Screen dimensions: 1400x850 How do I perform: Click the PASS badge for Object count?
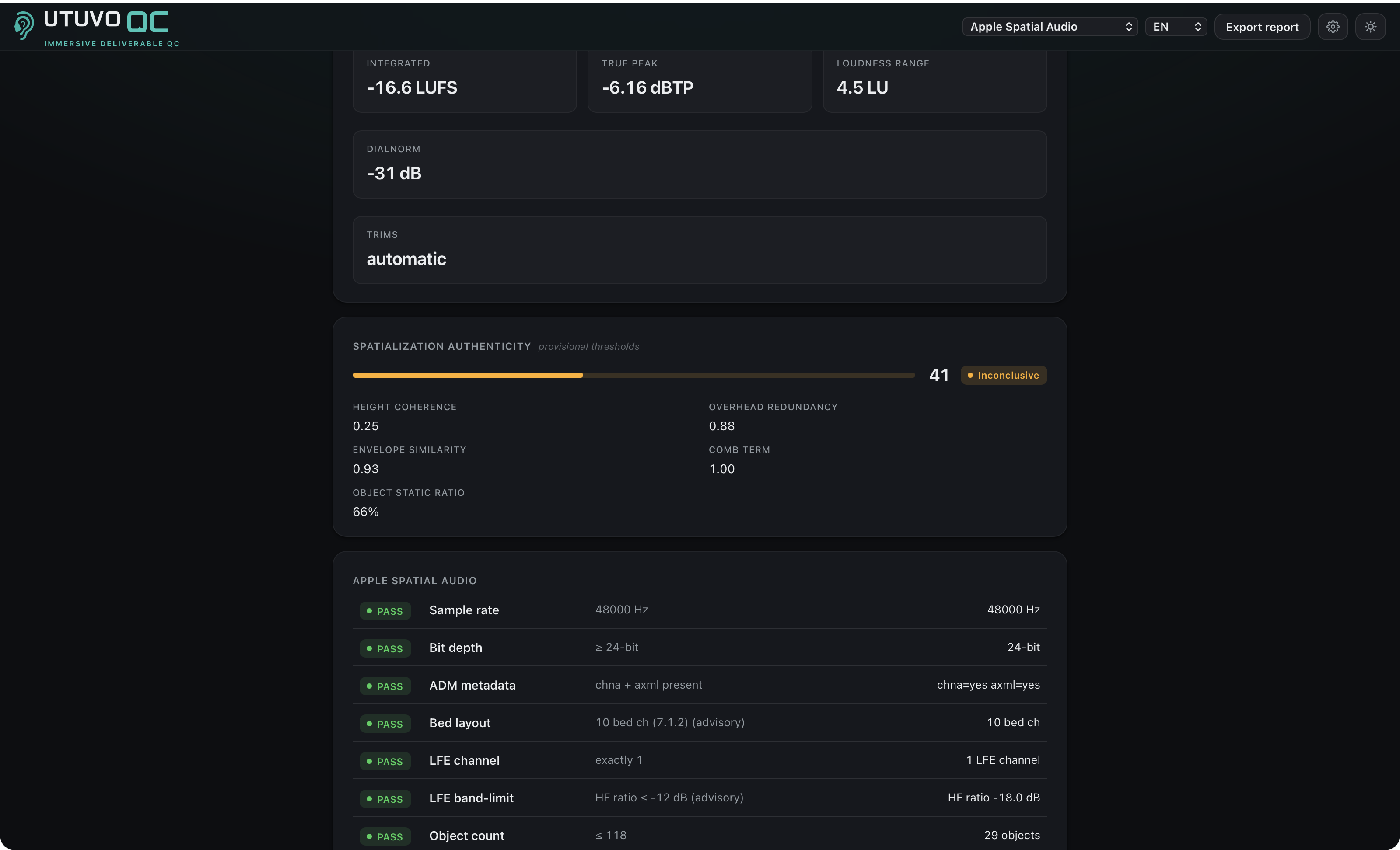click(385, 836)
